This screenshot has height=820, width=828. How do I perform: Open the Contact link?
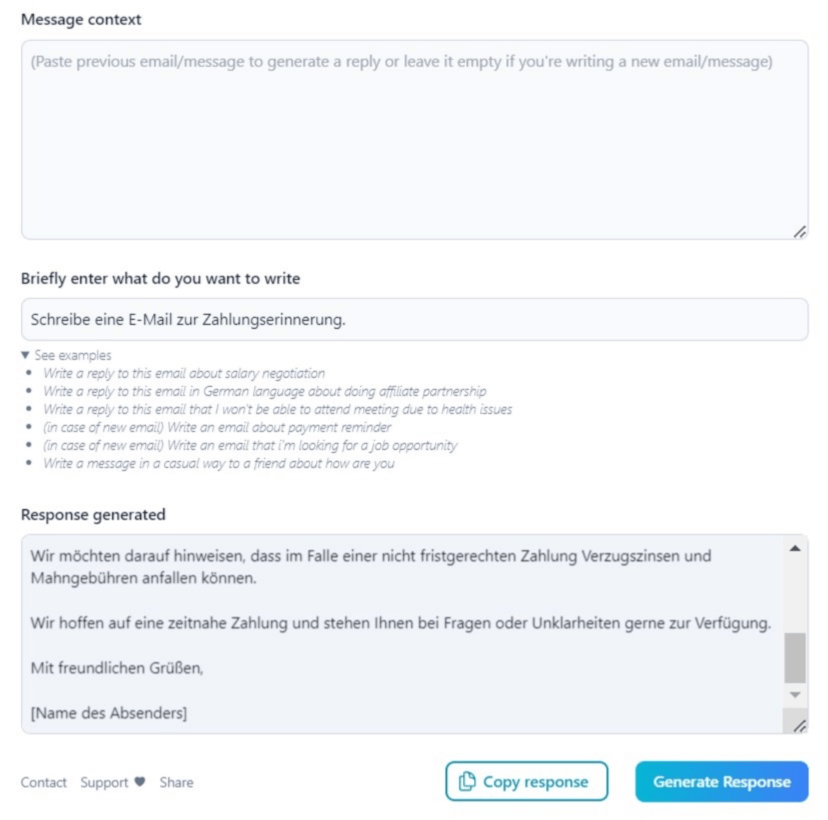(44, 782)
